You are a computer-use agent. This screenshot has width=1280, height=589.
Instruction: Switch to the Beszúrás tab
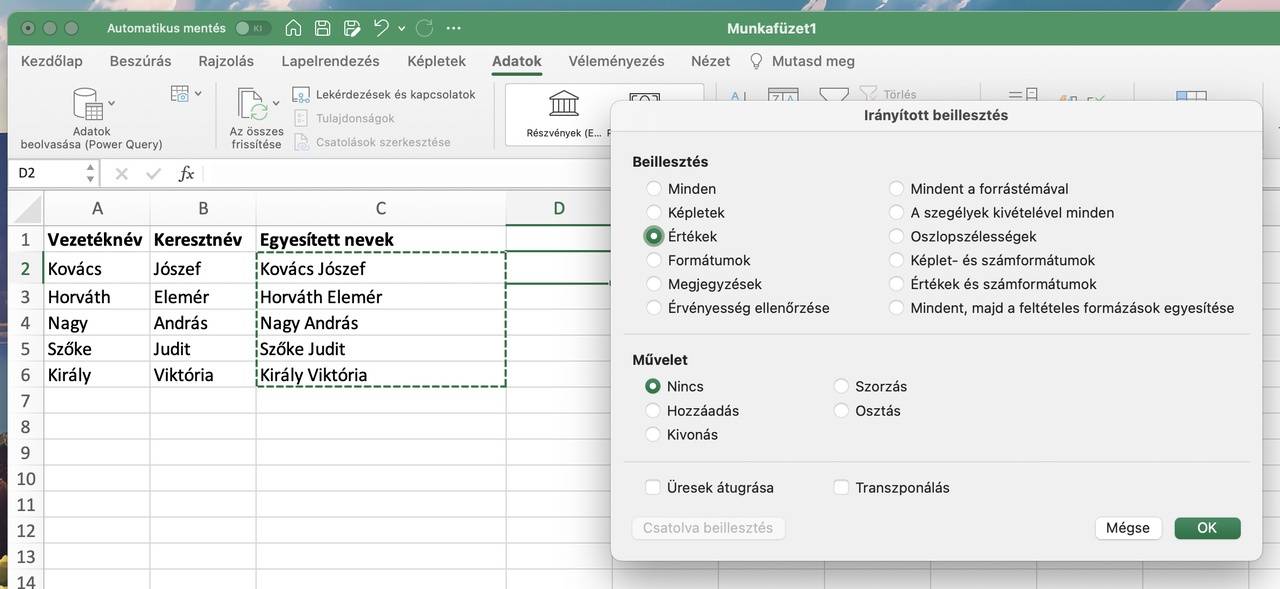141,61
